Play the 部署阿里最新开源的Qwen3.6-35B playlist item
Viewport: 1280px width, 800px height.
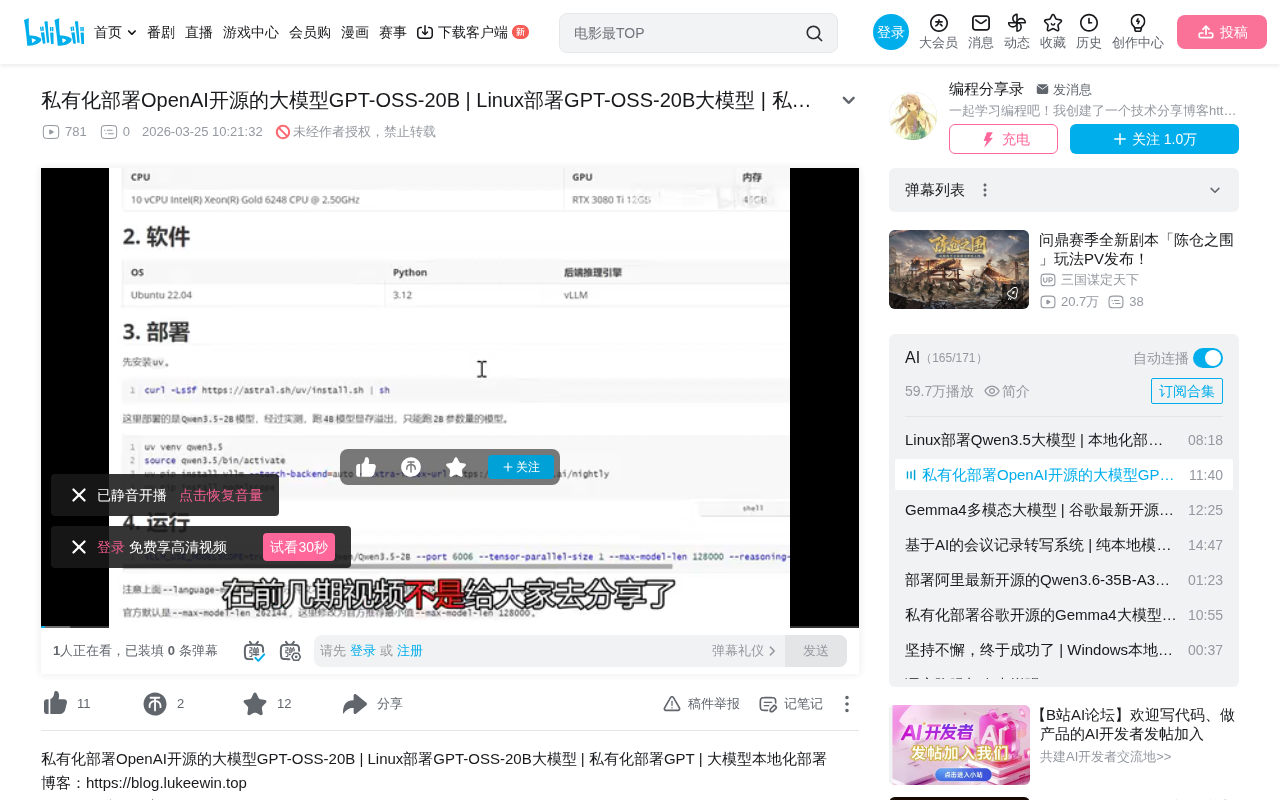pos(1064,580)
